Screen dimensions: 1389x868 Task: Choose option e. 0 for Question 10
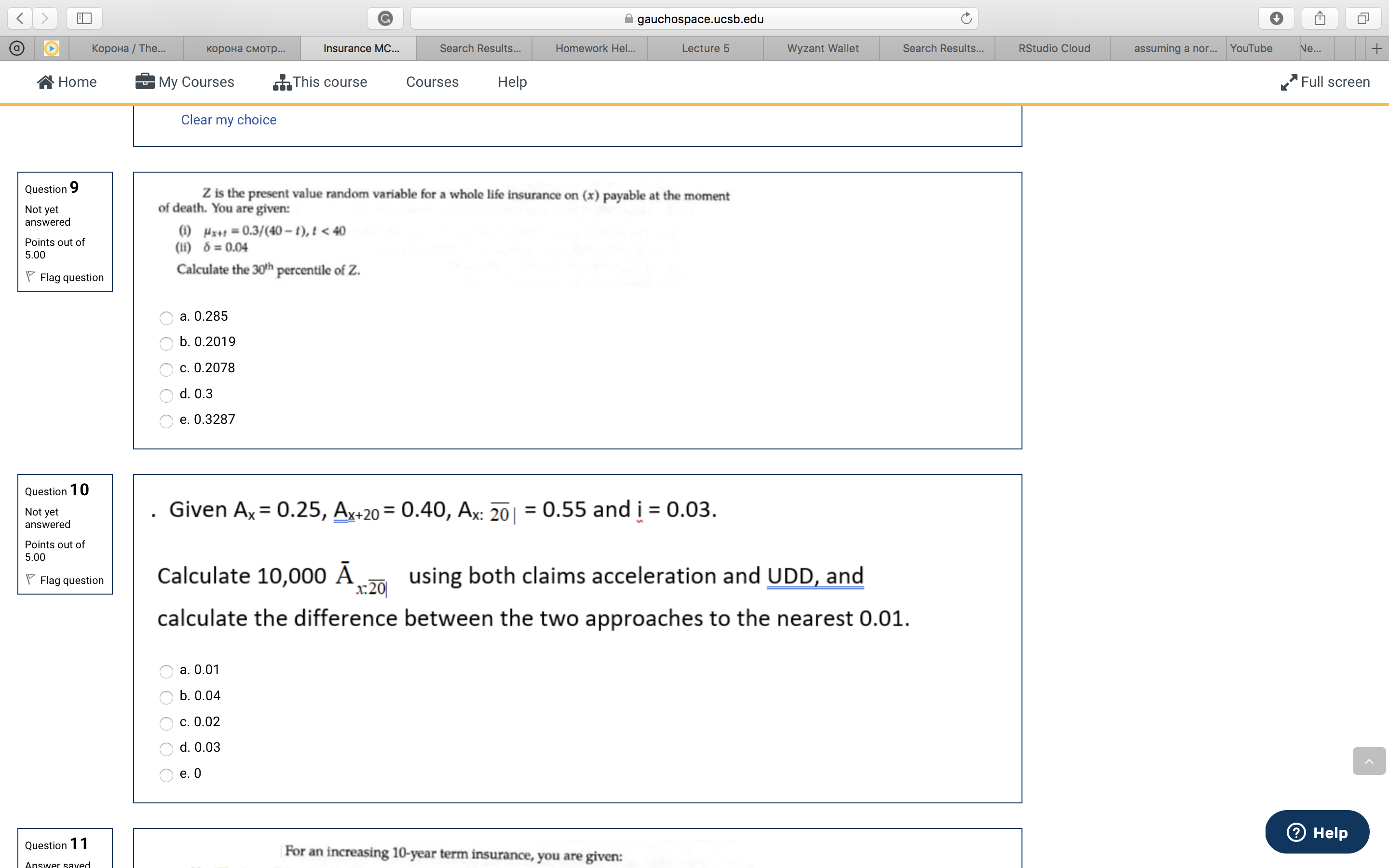166,775
